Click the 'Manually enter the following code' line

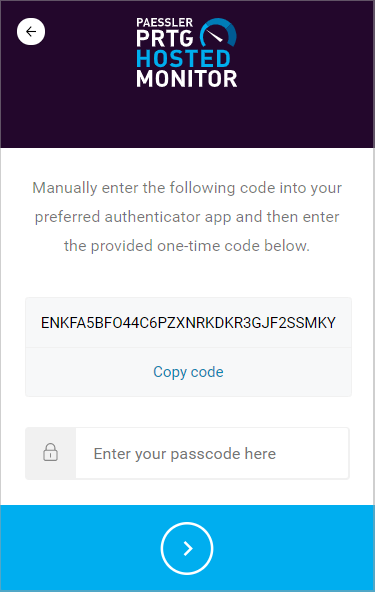[187, 188]
